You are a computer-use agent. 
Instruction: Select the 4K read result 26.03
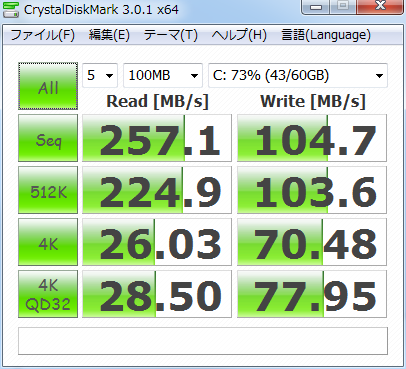click(x=157, y=242)
